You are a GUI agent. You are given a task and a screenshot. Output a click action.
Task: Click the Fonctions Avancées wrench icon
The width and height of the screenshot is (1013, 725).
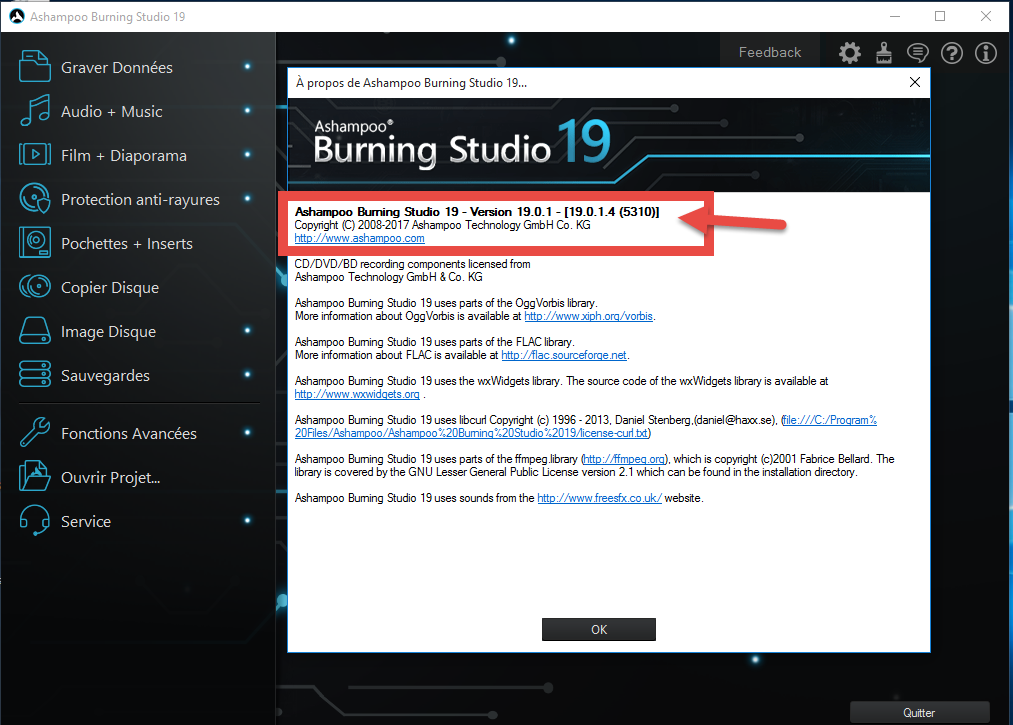point(34,432)
